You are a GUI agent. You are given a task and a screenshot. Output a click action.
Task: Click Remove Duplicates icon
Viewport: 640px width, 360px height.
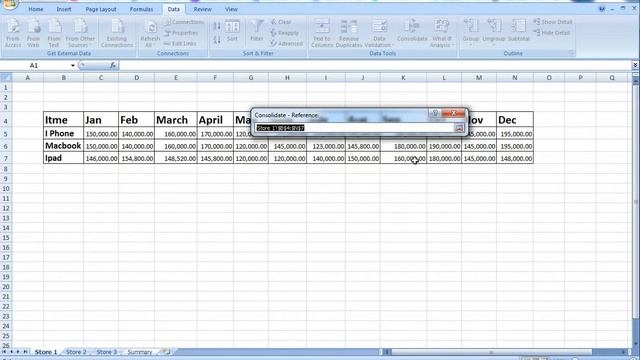click(349, 33)
